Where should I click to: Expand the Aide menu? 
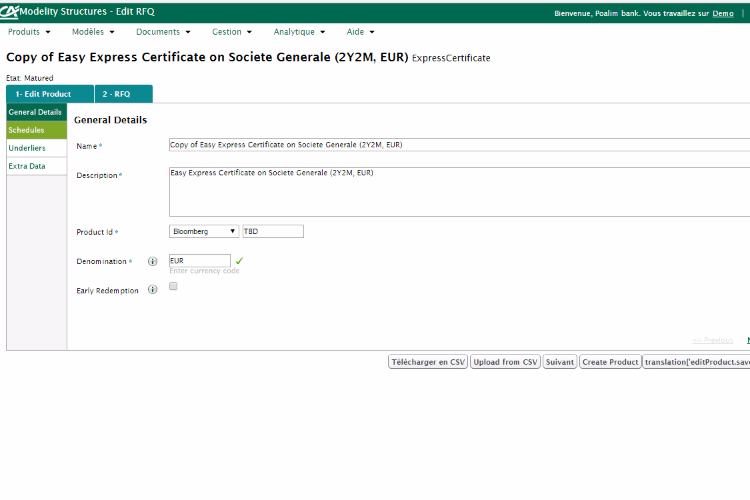pyautogui.click(x=361, y=32)
